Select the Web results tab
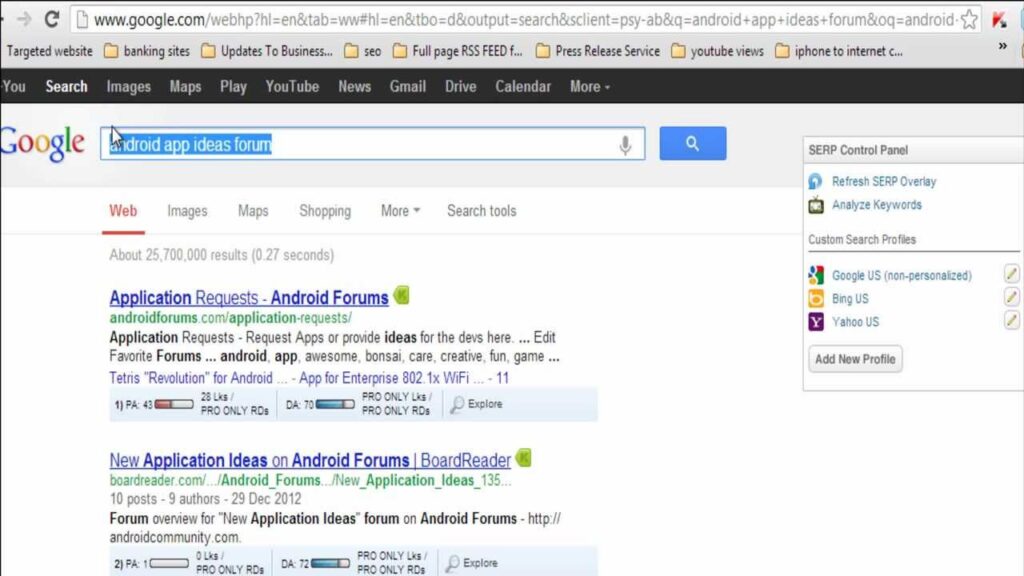Viewport: 1024px width, 576px height. (123, 211)
